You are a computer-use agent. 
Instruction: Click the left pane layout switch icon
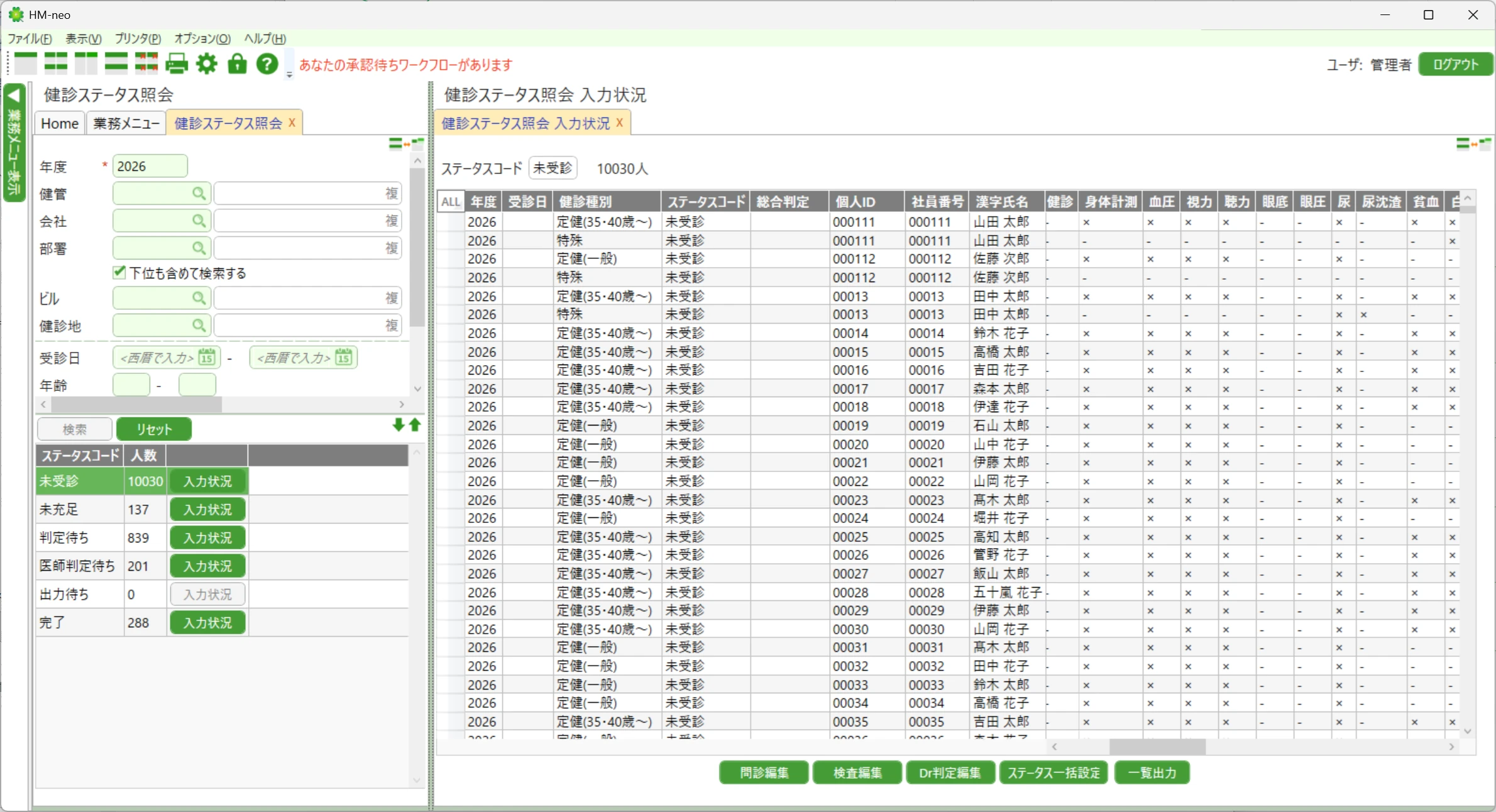coord(406,144)
